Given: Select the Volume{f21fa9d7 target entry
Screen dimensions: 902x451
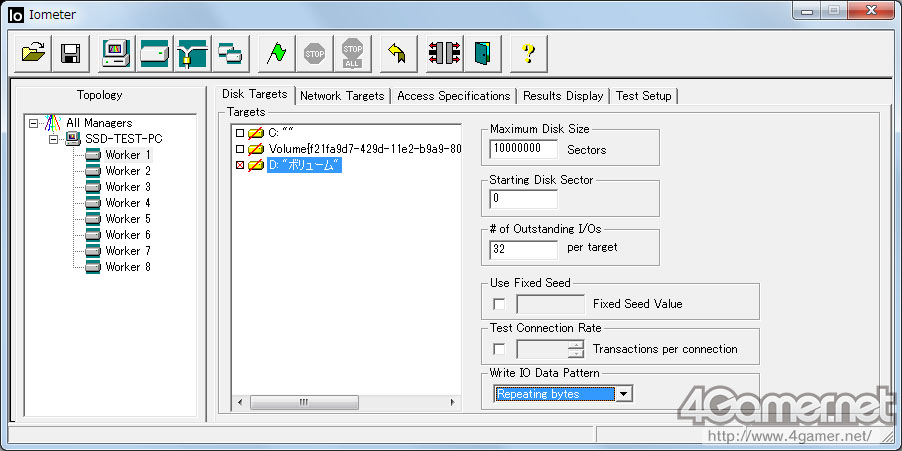Looking at the screenshot, I should (x=365, y=150).
